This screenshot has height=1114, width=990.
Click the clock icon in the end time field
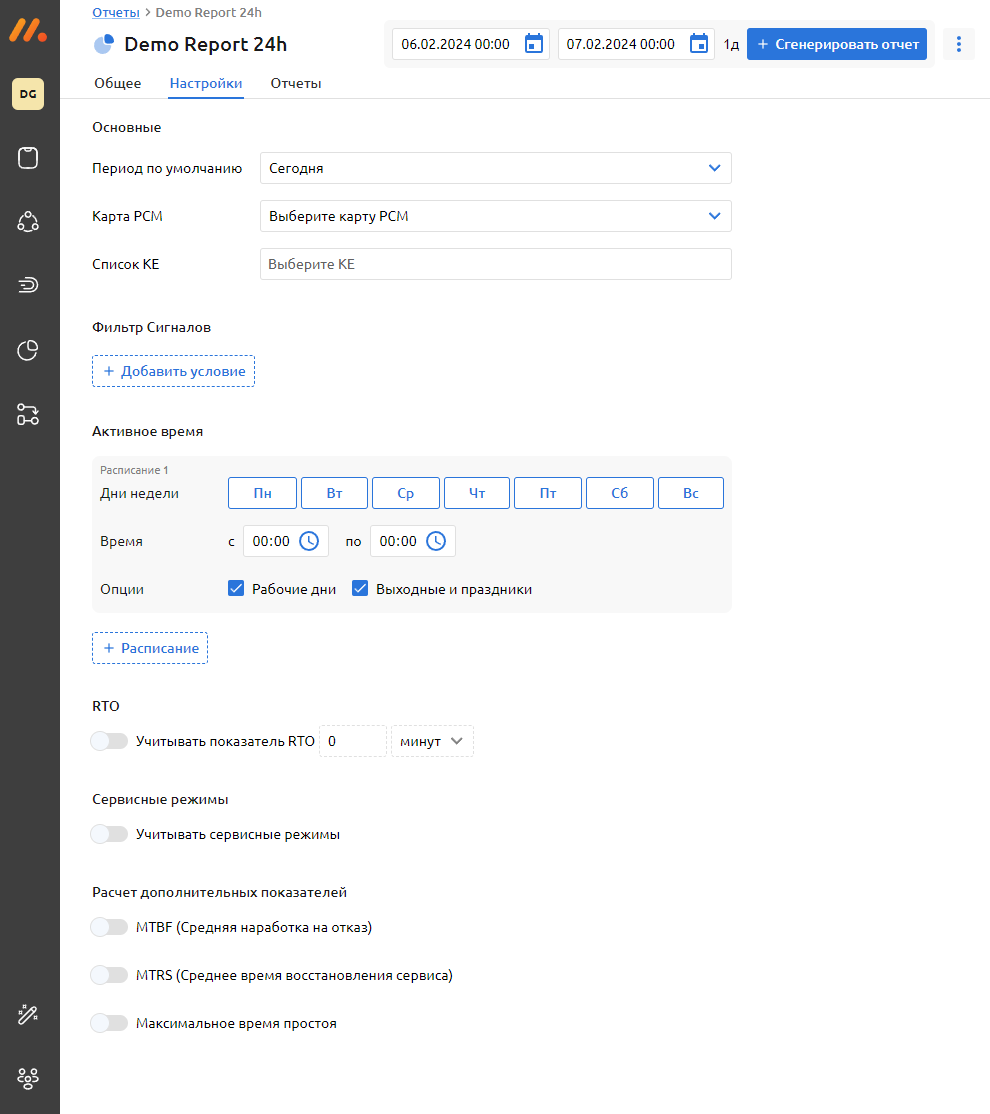(x=436, y=541)
